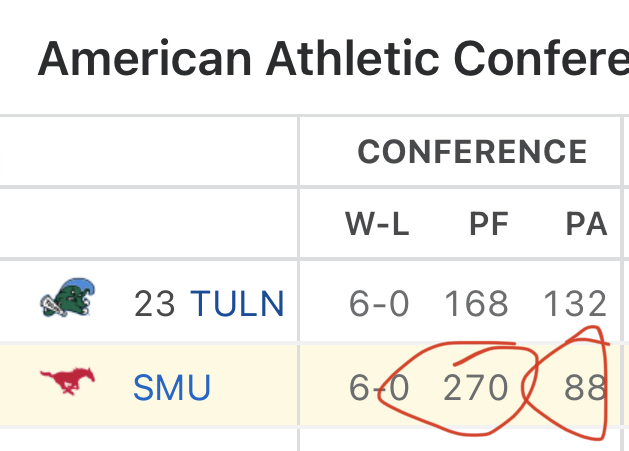Click the PA column header

[586, 224]
